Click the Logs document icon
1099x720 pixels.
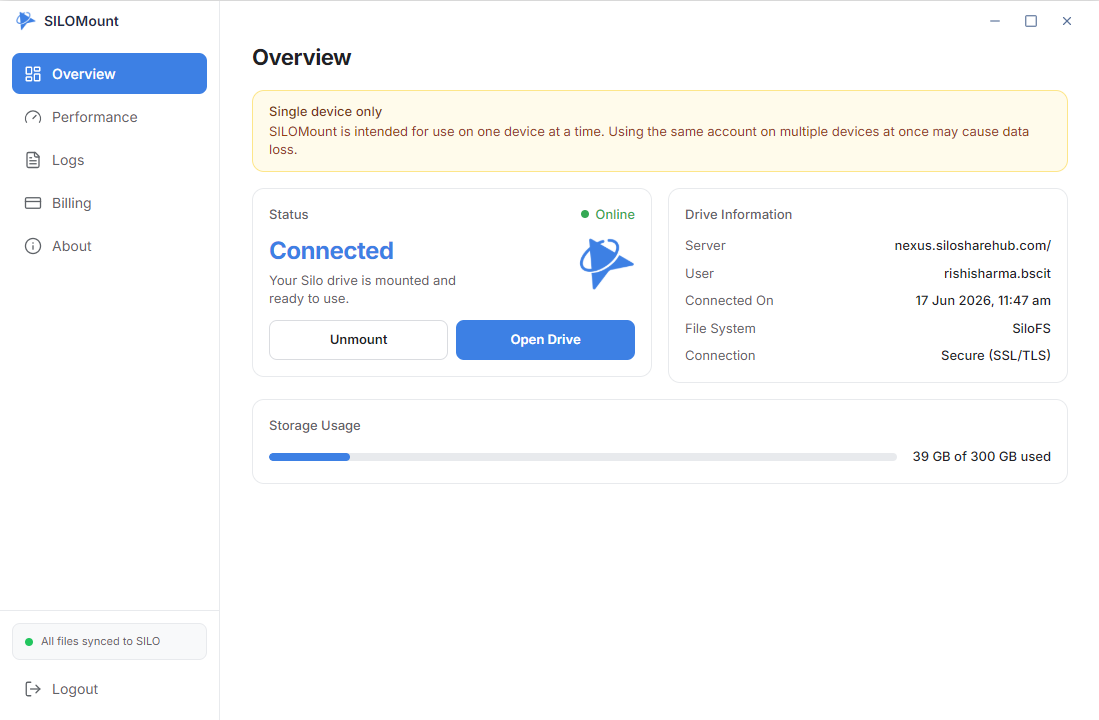tap(33, 160)
